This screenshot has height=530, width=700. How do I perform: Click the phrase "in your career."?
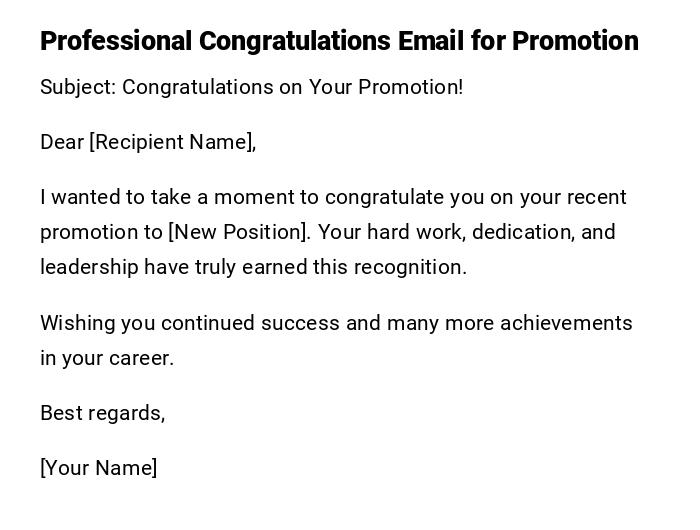click(x=107, y=358)
